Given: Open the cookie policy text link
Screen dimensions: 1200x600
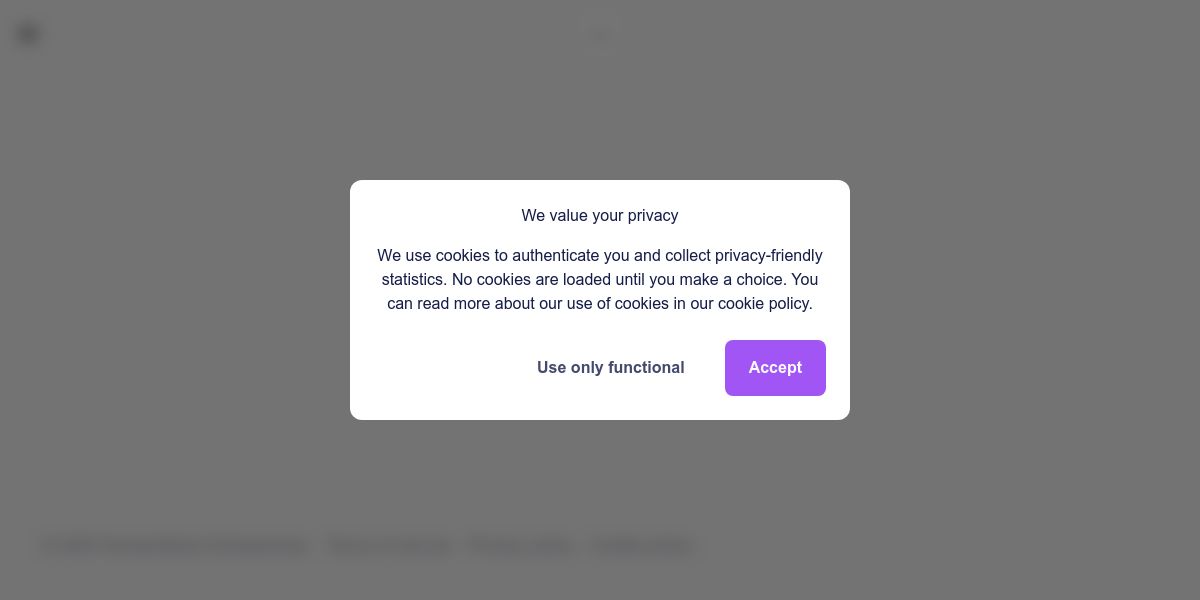Looking at the screenshot, I should [x=764, y=304].
